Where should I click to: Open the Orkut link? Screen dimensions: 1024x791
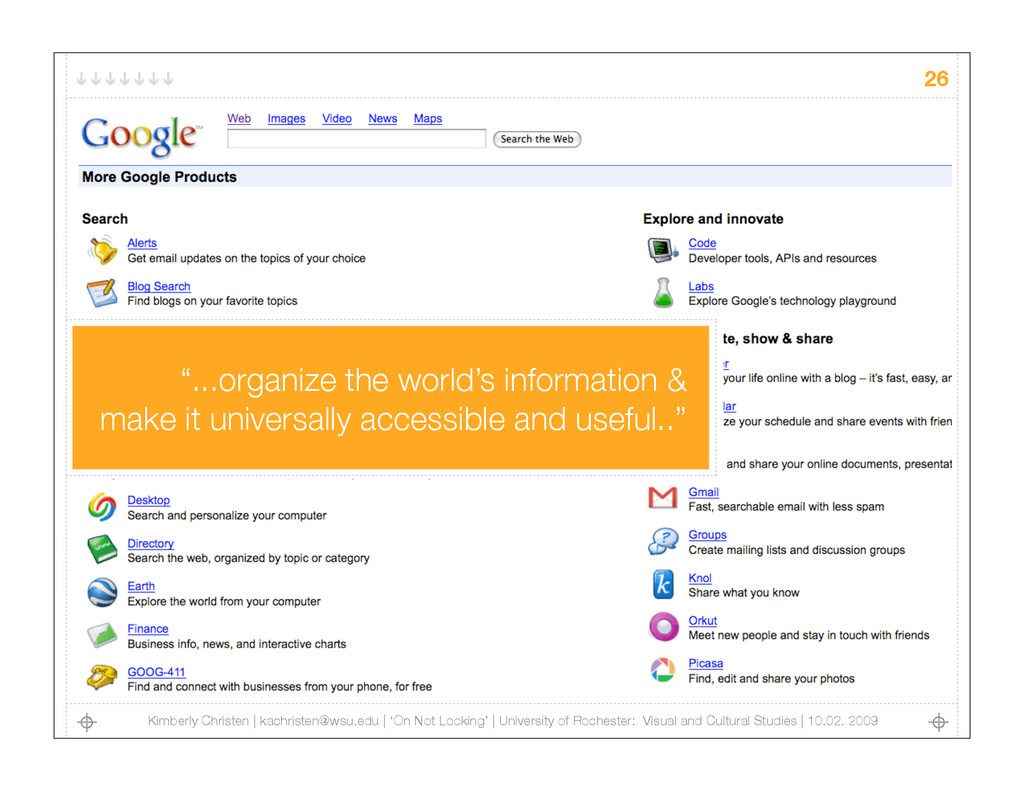[x=703, y=621]
